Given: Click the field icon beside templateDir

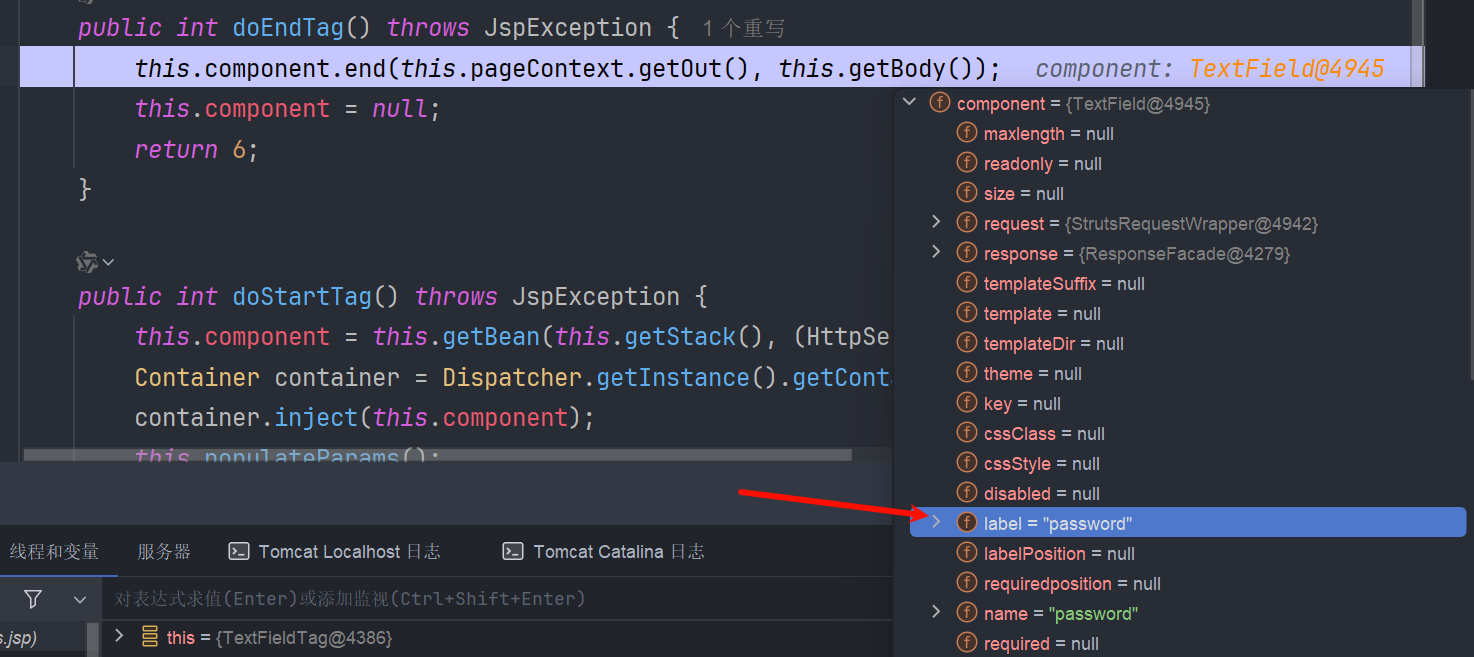Looking at the screenshot, I should pos(967,343).
